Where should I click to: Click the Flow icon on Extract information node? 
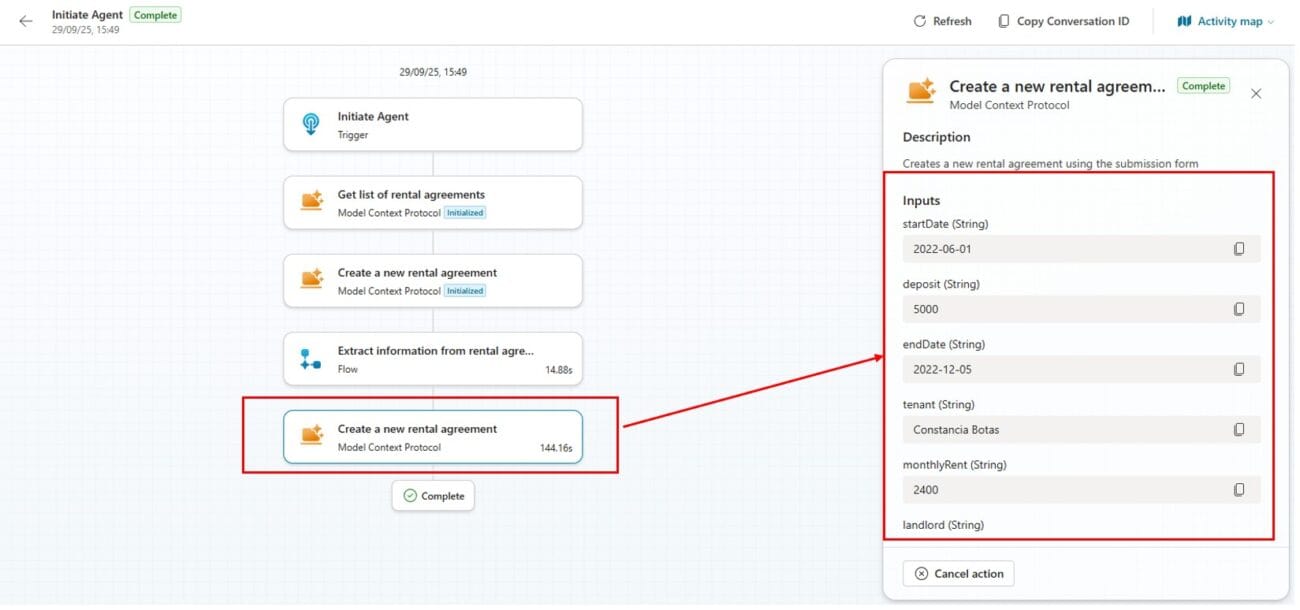[x=311, y=359]
